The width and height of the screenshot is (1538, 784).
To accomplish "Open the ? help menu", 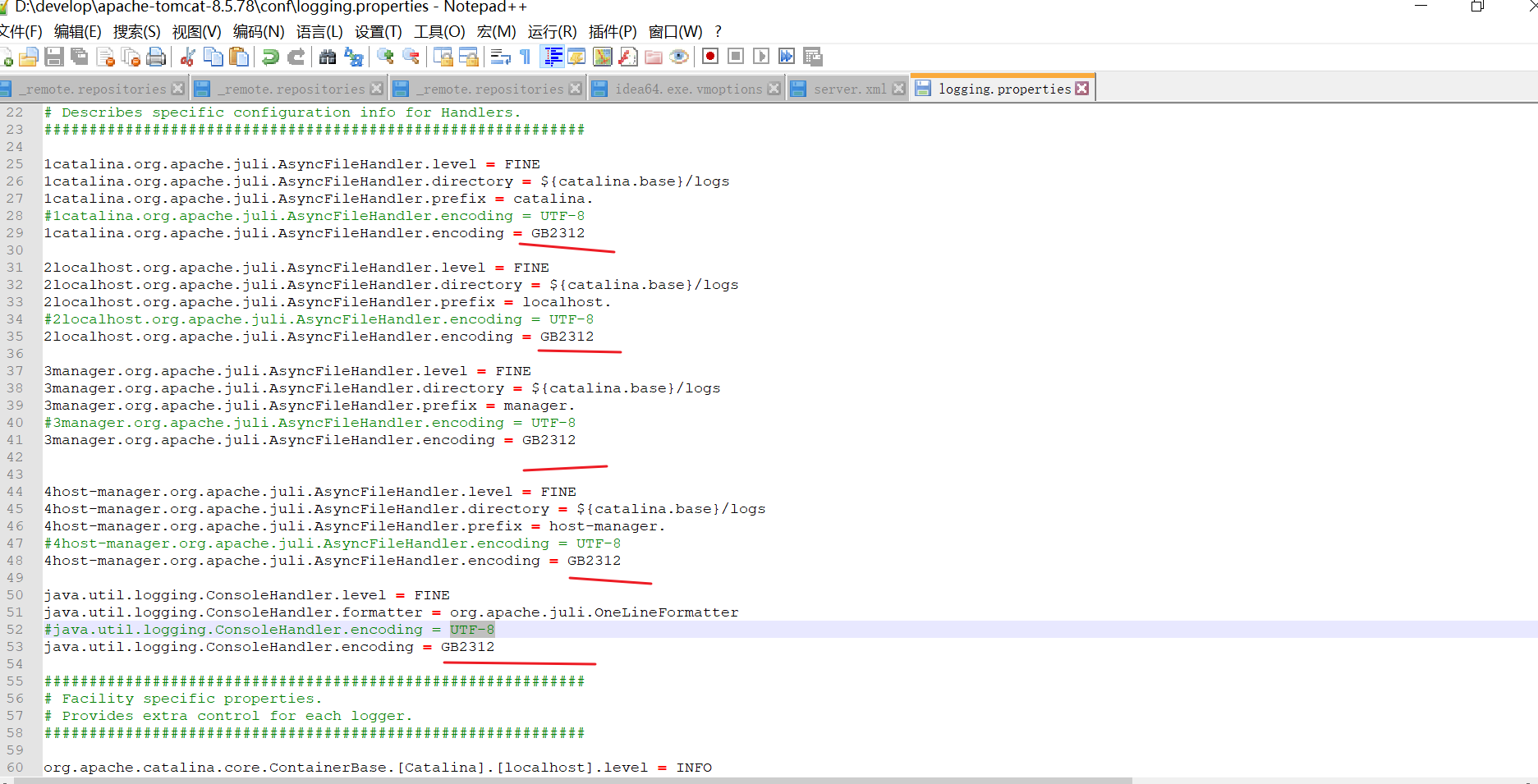I will click(718, 32).
